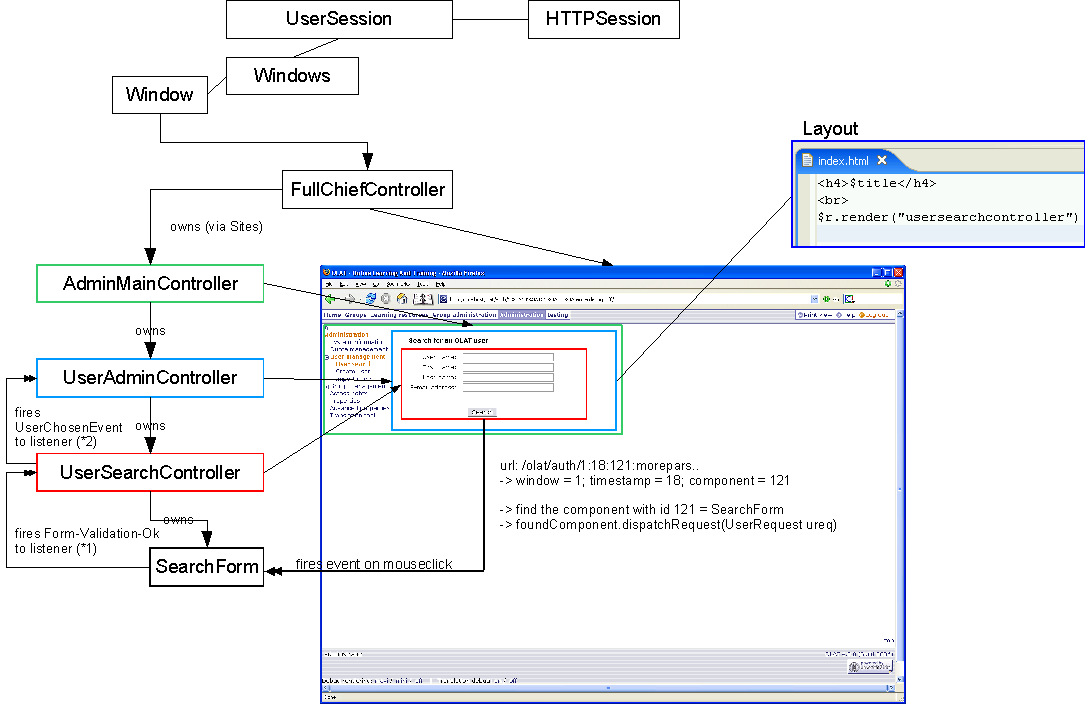This screenshot has height=706, width=1088.
Task: Click the Home icon in Firefox toolbar
Action: 402,299
